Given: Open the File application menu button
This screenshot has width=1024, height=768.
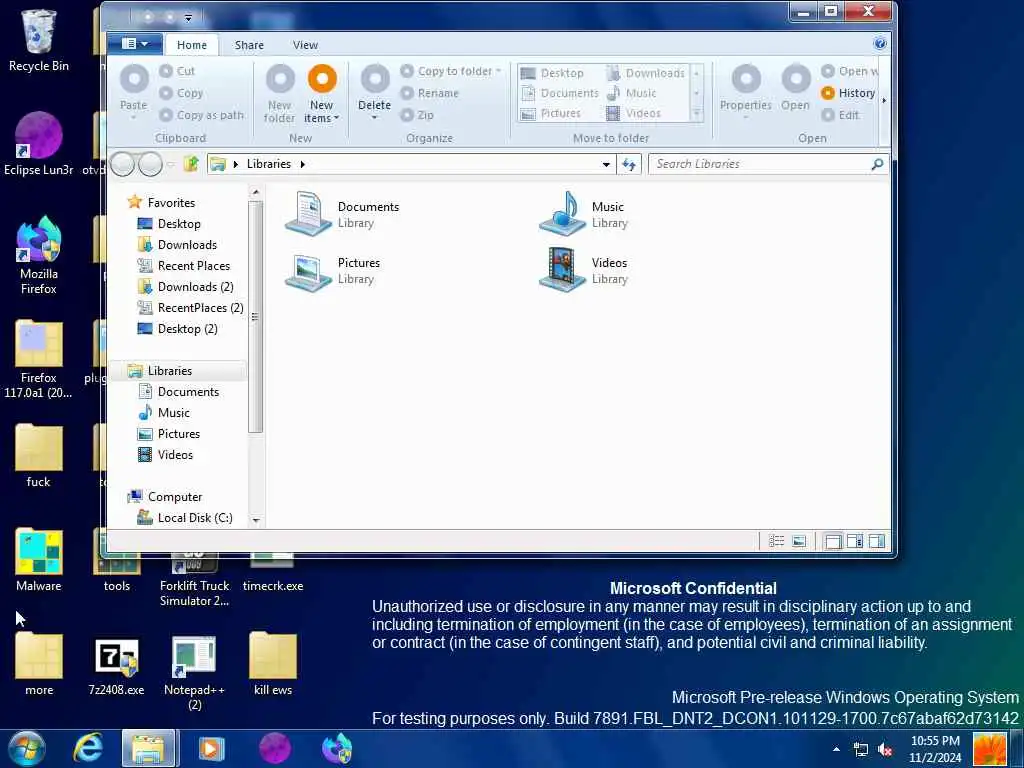Looking at the screenshot, I should pyautogui.click(x=135, y=44).
